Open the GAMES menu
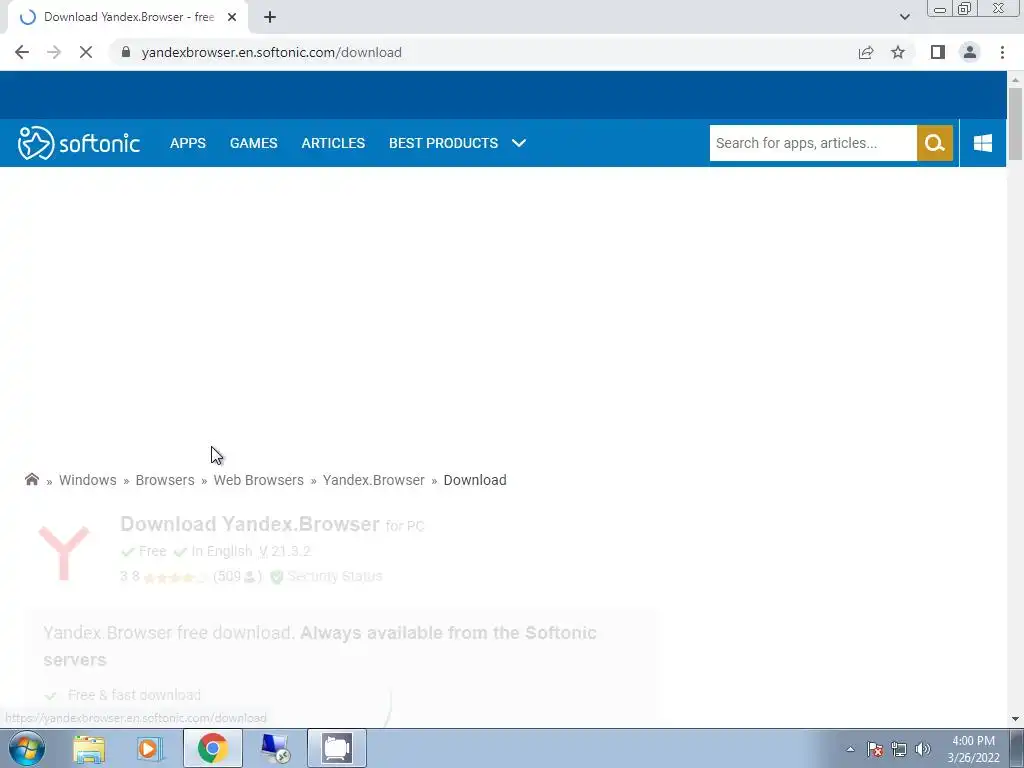This screenshot has width=1024, height=768. [253, 143]
